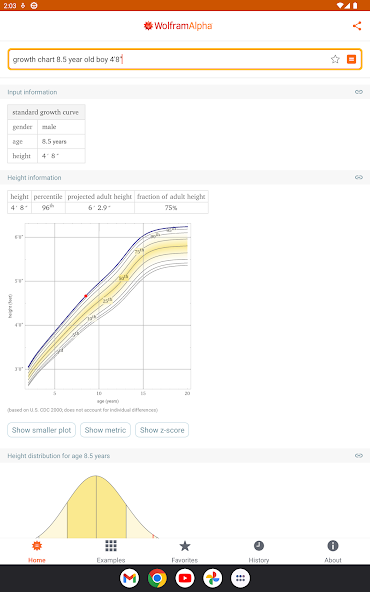Click the Show smaller plot button
370x592 pixels.
click(x=42, y=430)
